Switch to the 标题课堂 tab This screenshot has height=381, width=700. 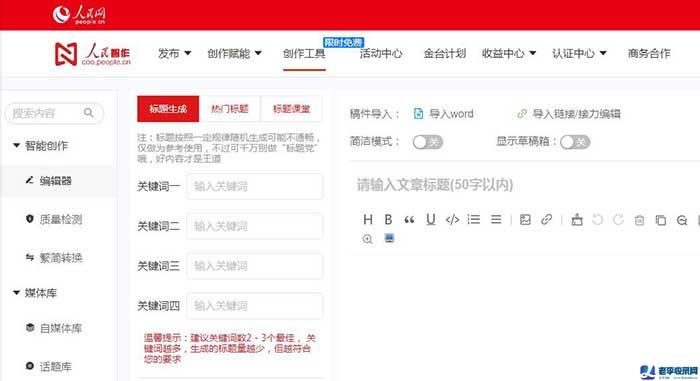[291, 109]
